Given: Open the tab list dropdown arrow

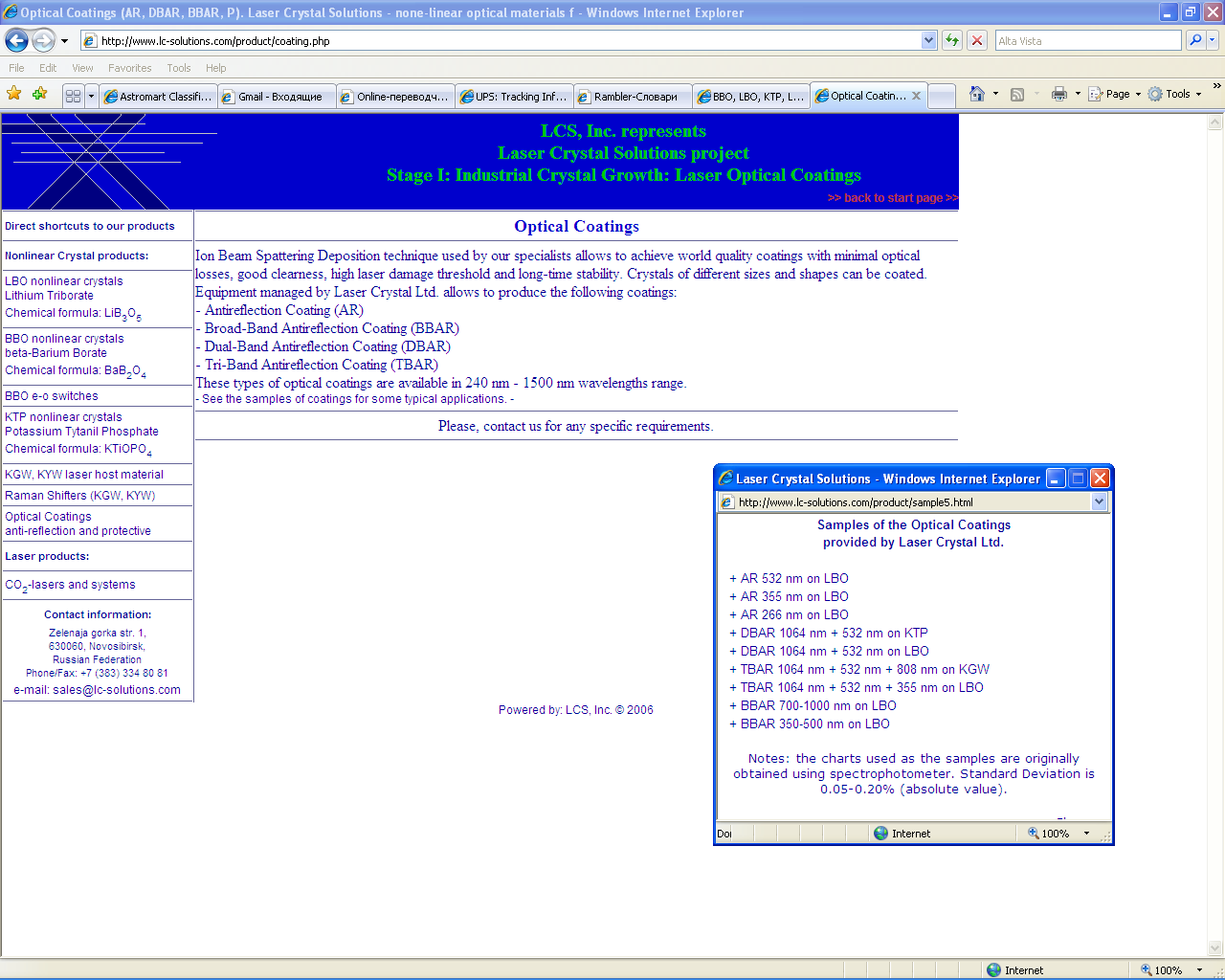Looking at the screenshot, I should click(91, 97).
